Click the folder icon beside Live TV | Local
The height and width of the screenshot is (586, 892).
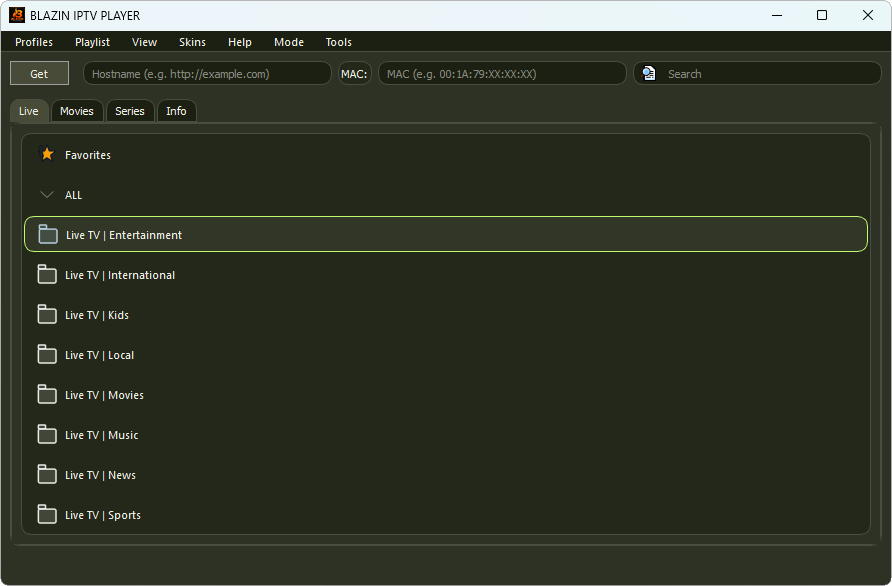pyautogui.click(x=47, y=354)
